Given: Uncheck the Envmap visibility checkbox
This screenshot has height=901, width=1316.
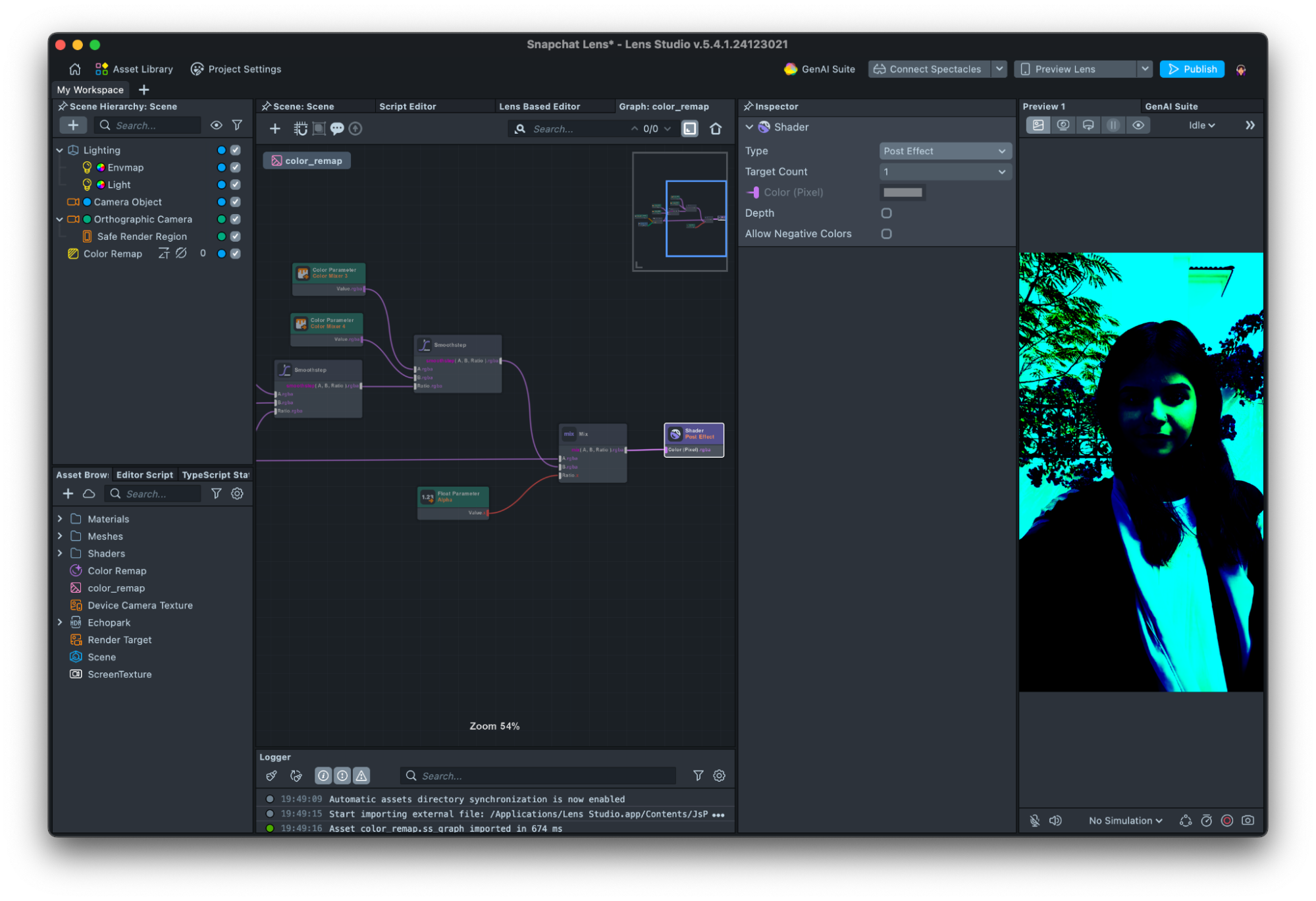Looking at the screenshot, I should tap(235, 167).
